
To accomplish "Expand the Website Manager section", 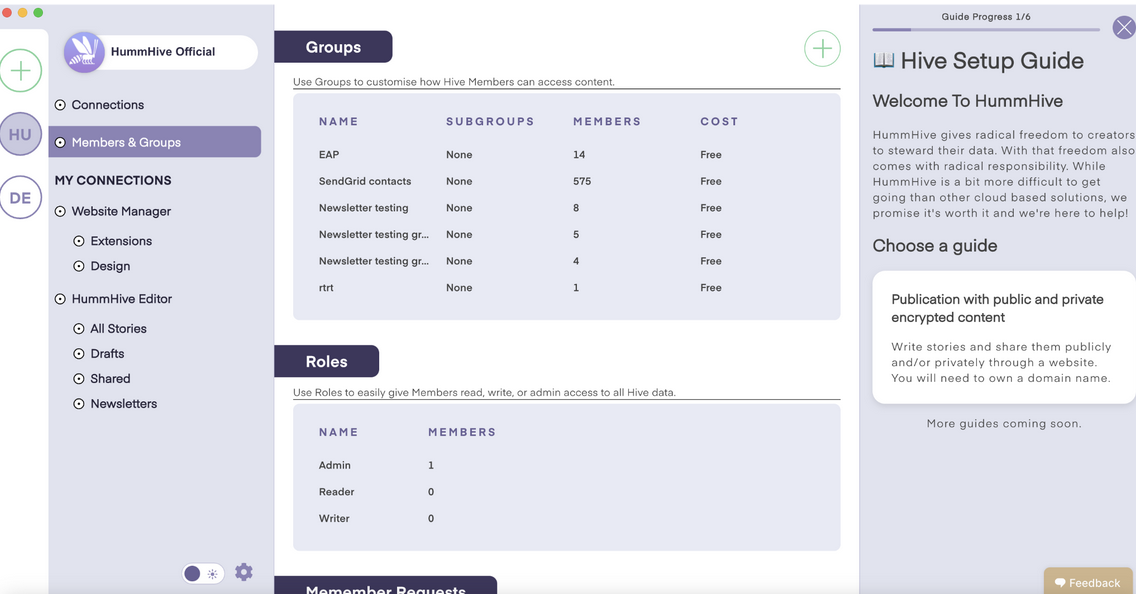I will click(61, 212).
